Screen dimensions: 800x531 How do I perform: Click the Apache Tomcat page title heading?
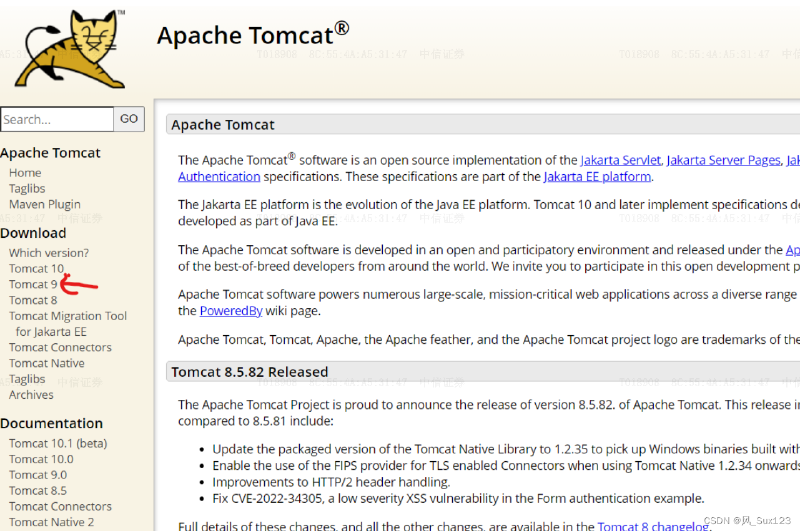[x=253, y=35]
